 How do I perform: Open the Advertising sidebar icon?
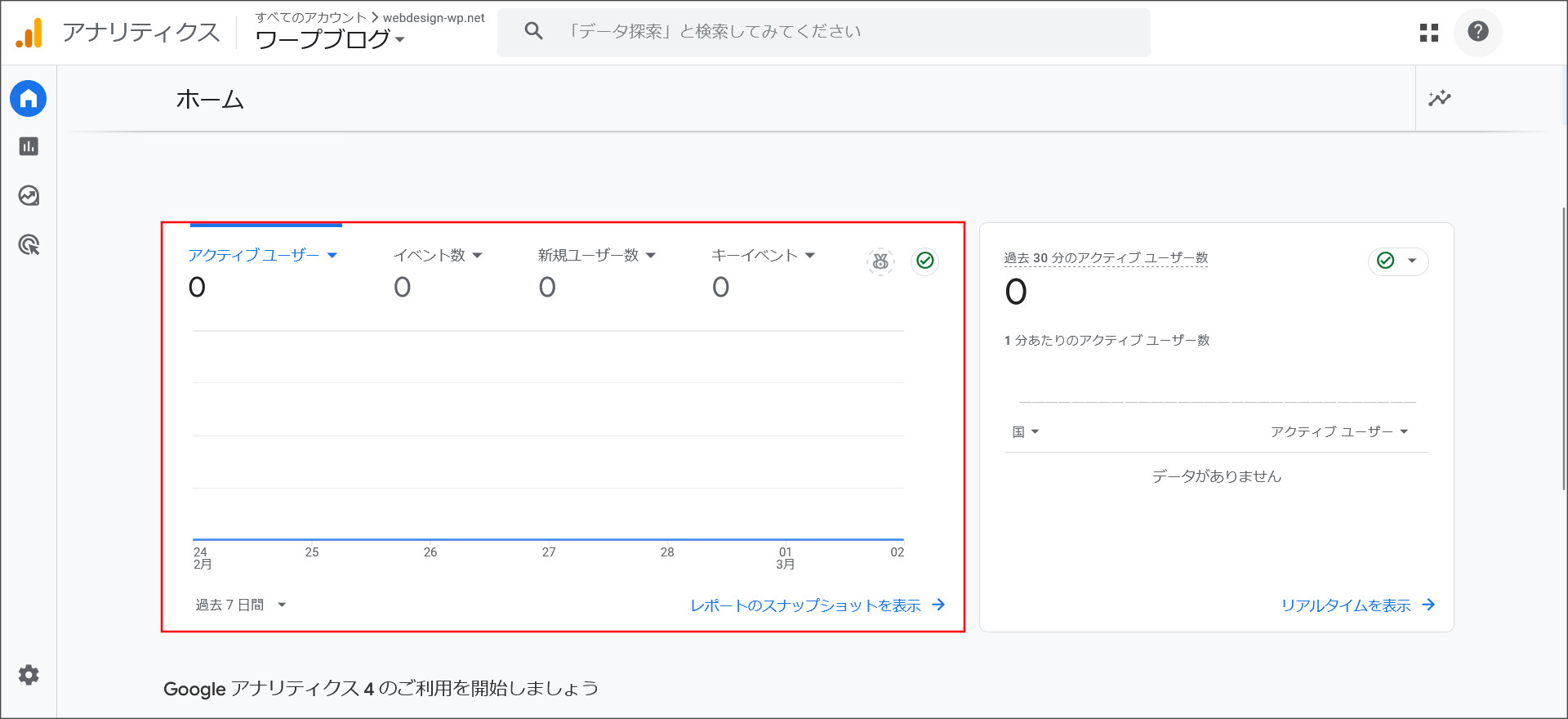tap(29, 245)
